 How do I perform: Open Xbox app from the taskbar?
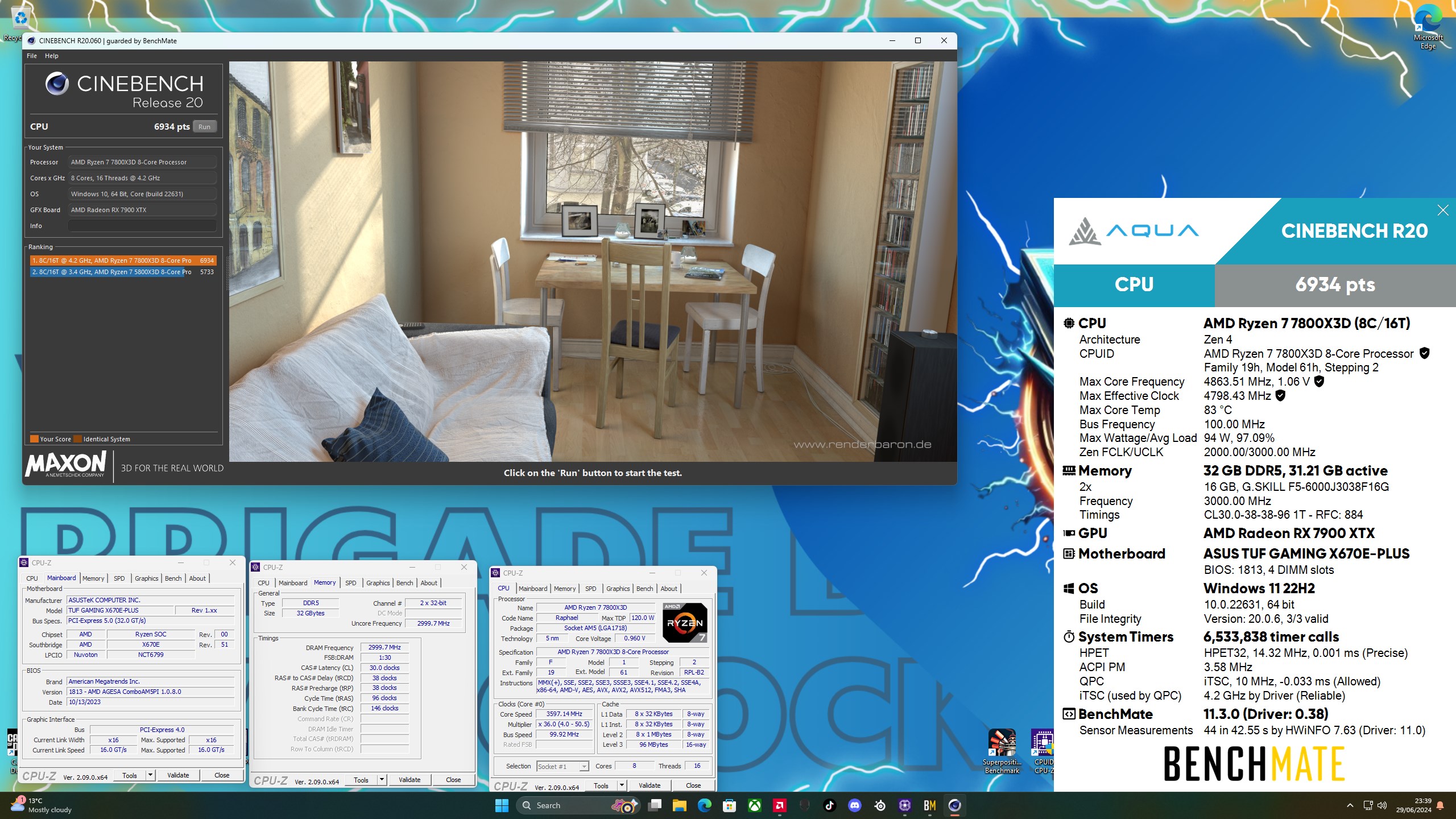coord(755,805)
